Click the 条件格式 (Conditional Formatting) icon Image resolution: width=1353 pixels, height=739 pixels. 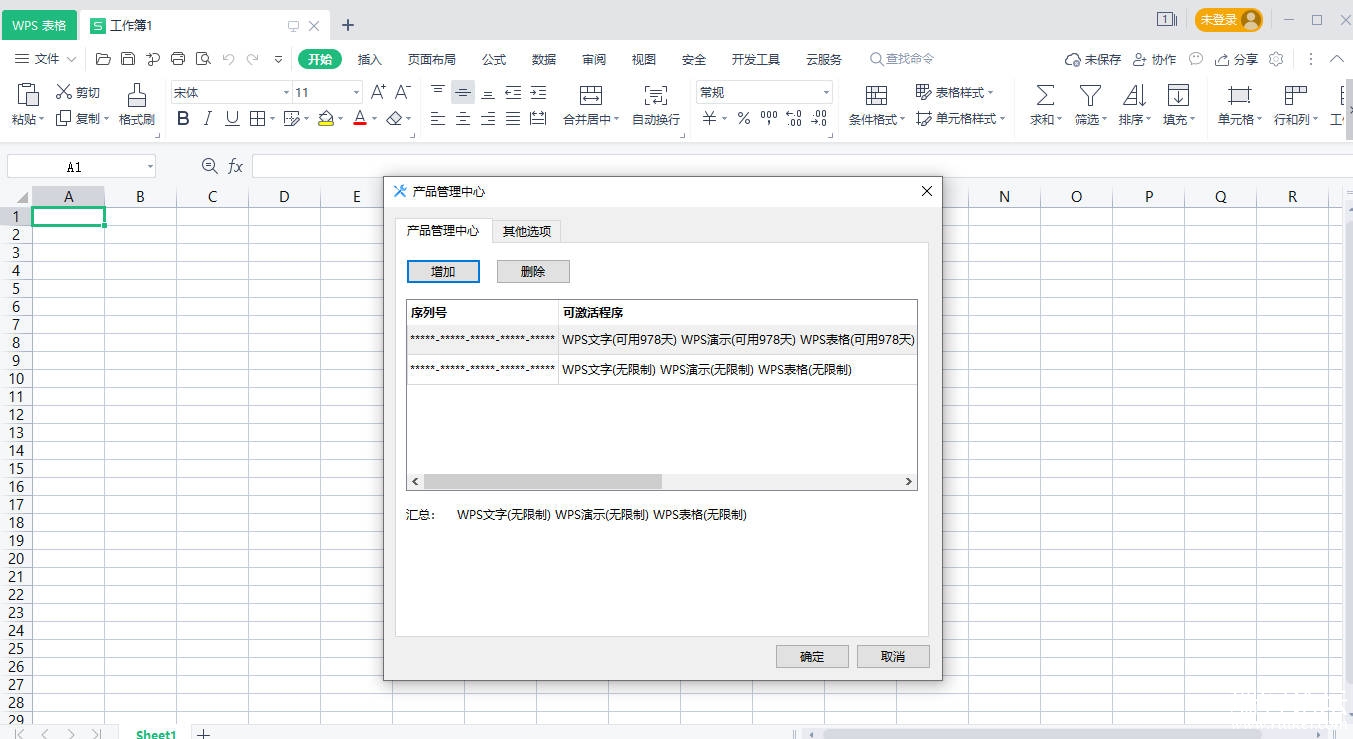pos(876,95)
